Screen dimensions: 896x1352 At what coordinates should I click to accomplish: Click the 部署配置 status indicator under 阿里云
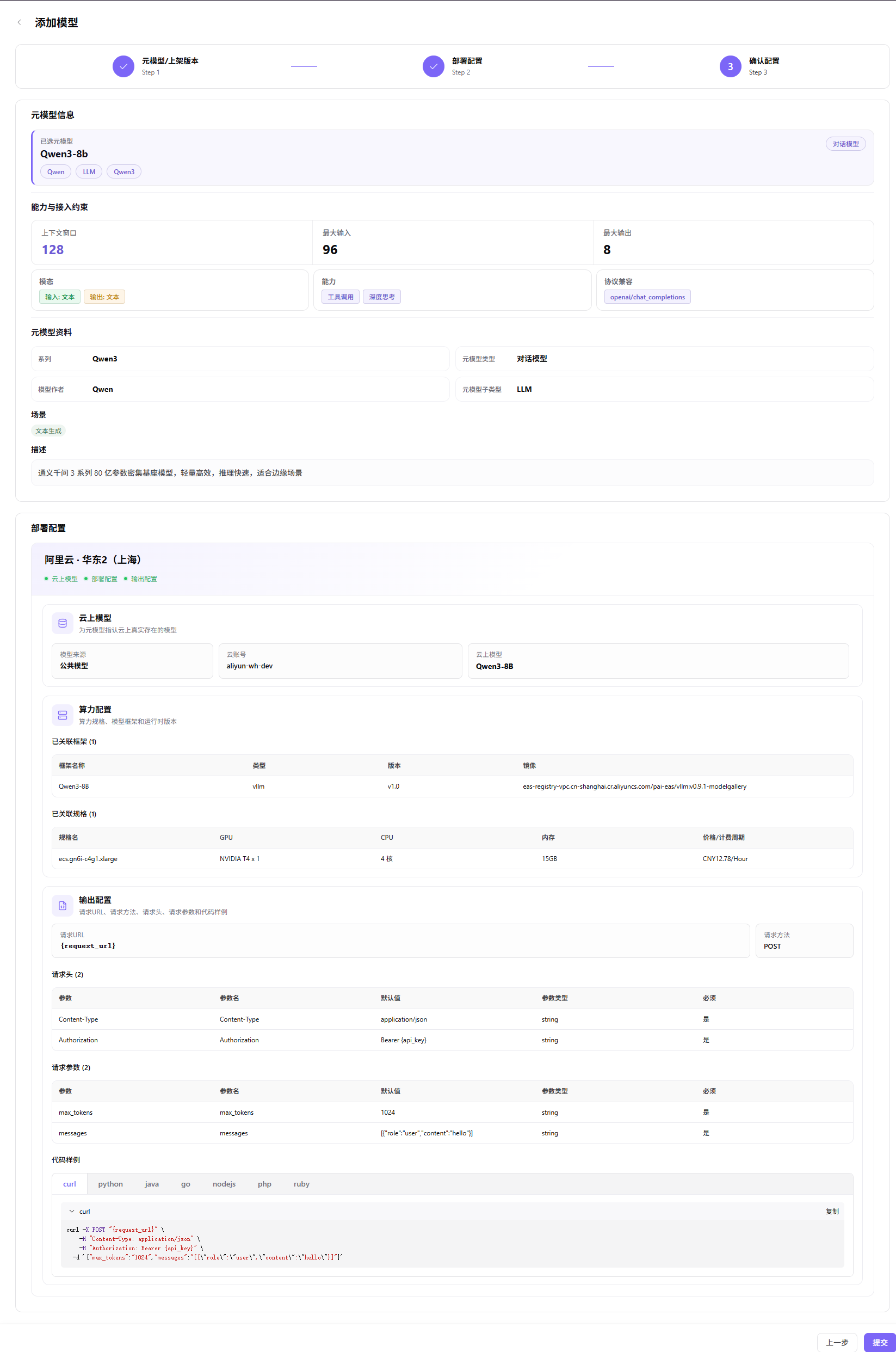point(101,579)
